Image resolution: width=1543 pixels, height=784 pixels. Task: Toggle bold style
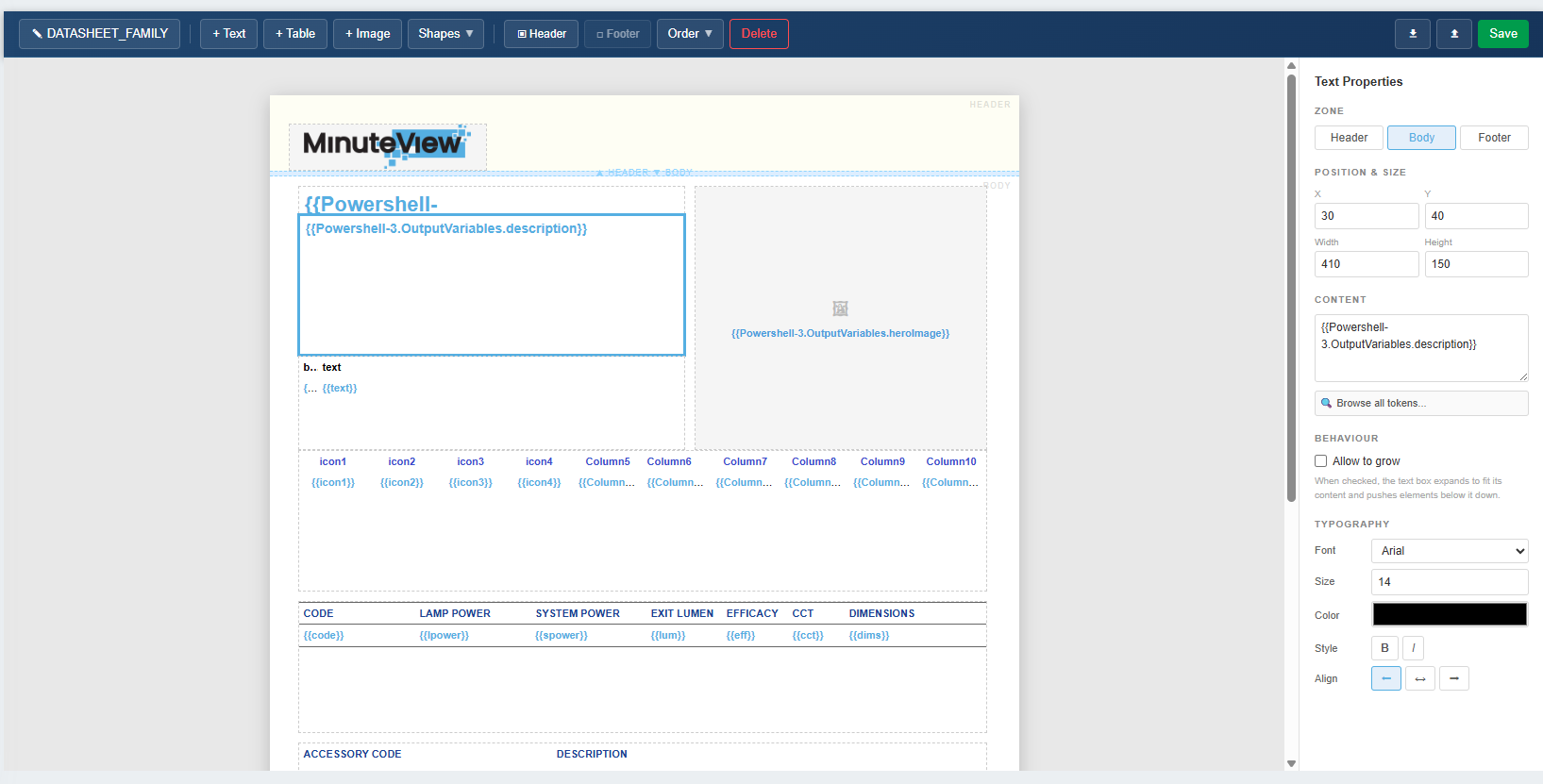pos(1384,648)
